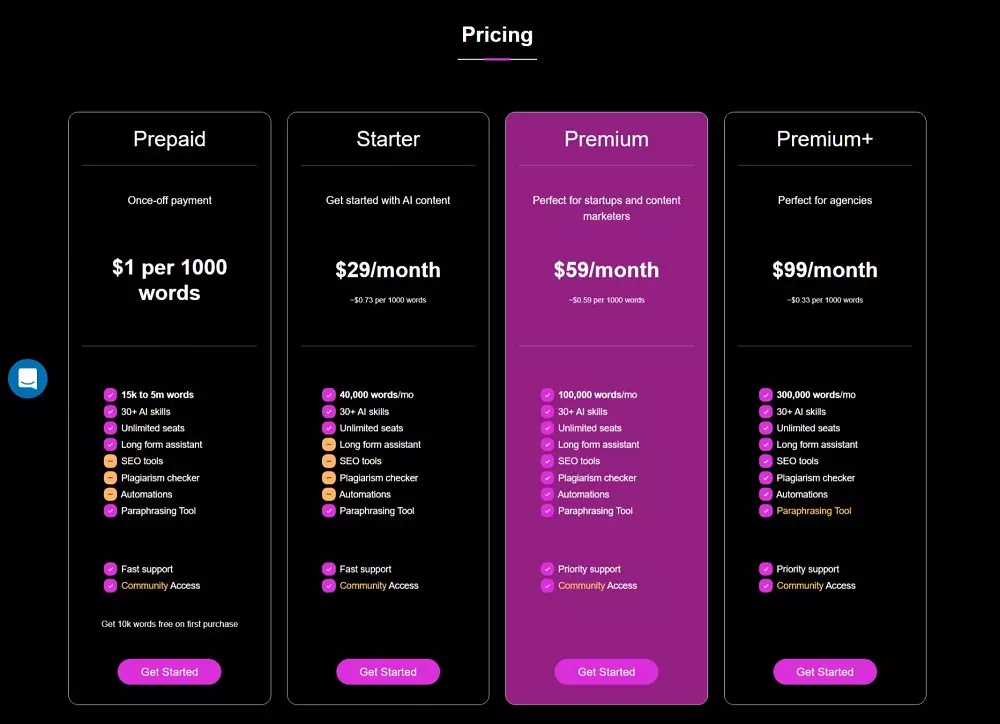Open the blue chat support widget
The height and width of the screenshot is (724, 1000).
27,378
